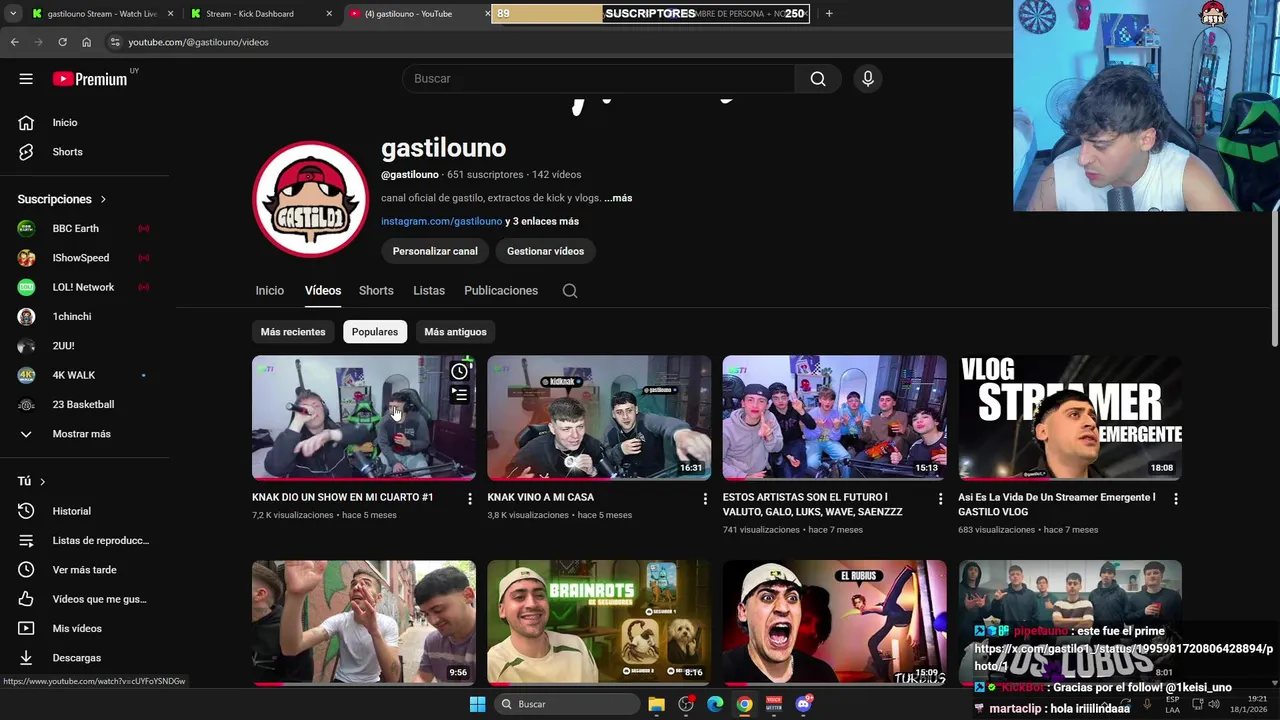The width and height of the screenshot is (1280, 720).
Task: Switch to the channel Listas tab
Action: [x=429, y=291]
